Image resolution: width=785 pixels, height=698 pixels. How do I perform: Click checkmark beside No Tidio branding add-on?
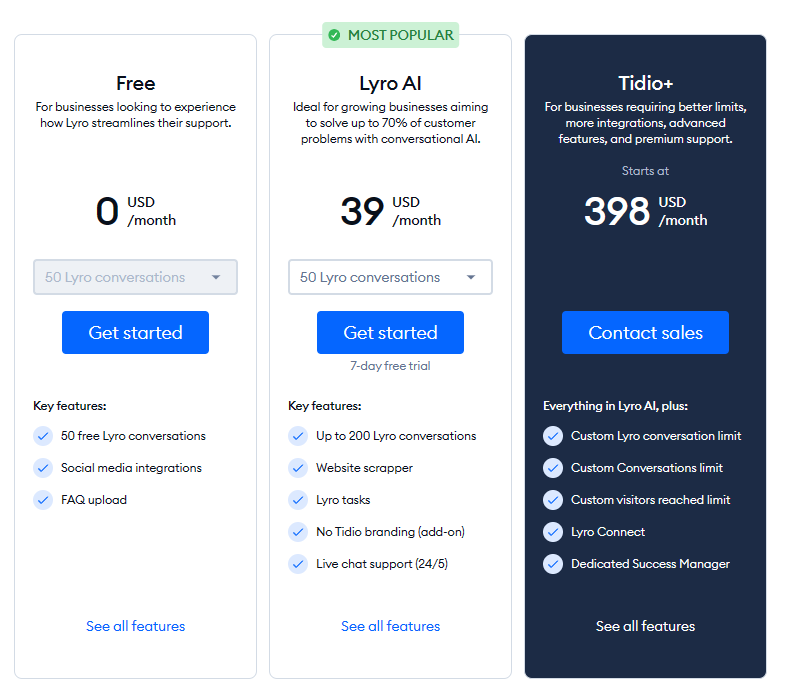coord(298,532)
